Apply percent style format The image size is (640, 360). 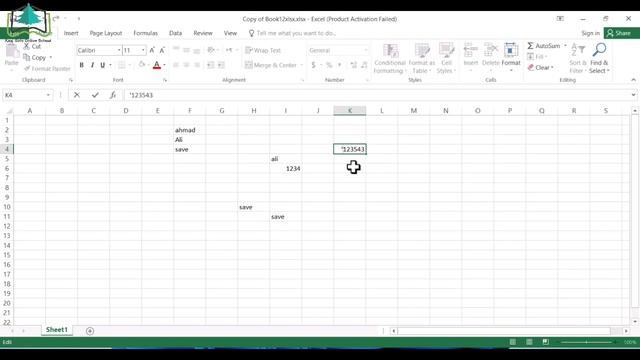[329, 65]
